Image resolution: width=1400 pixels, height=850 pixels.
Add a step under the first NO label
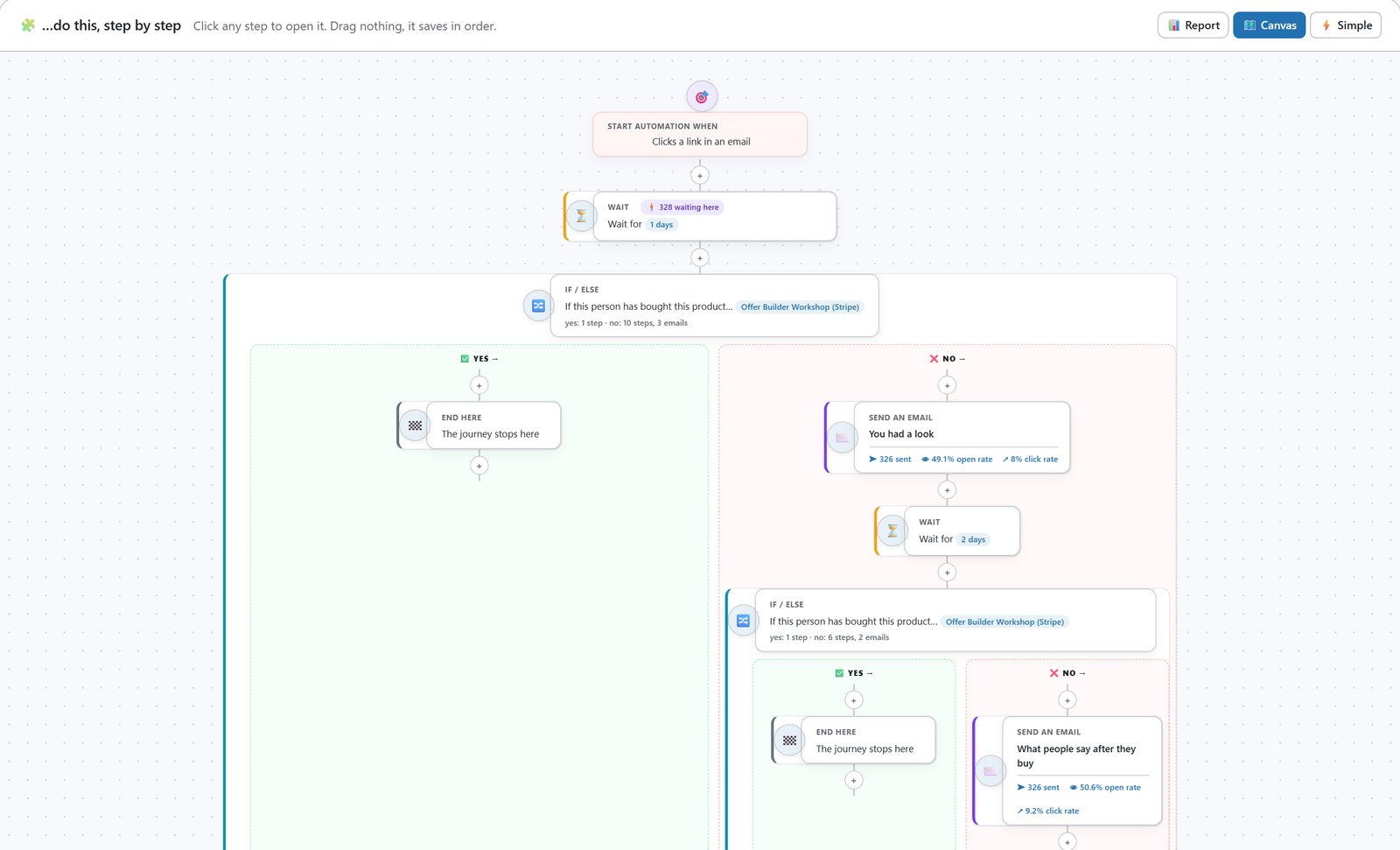pos(947,385)
